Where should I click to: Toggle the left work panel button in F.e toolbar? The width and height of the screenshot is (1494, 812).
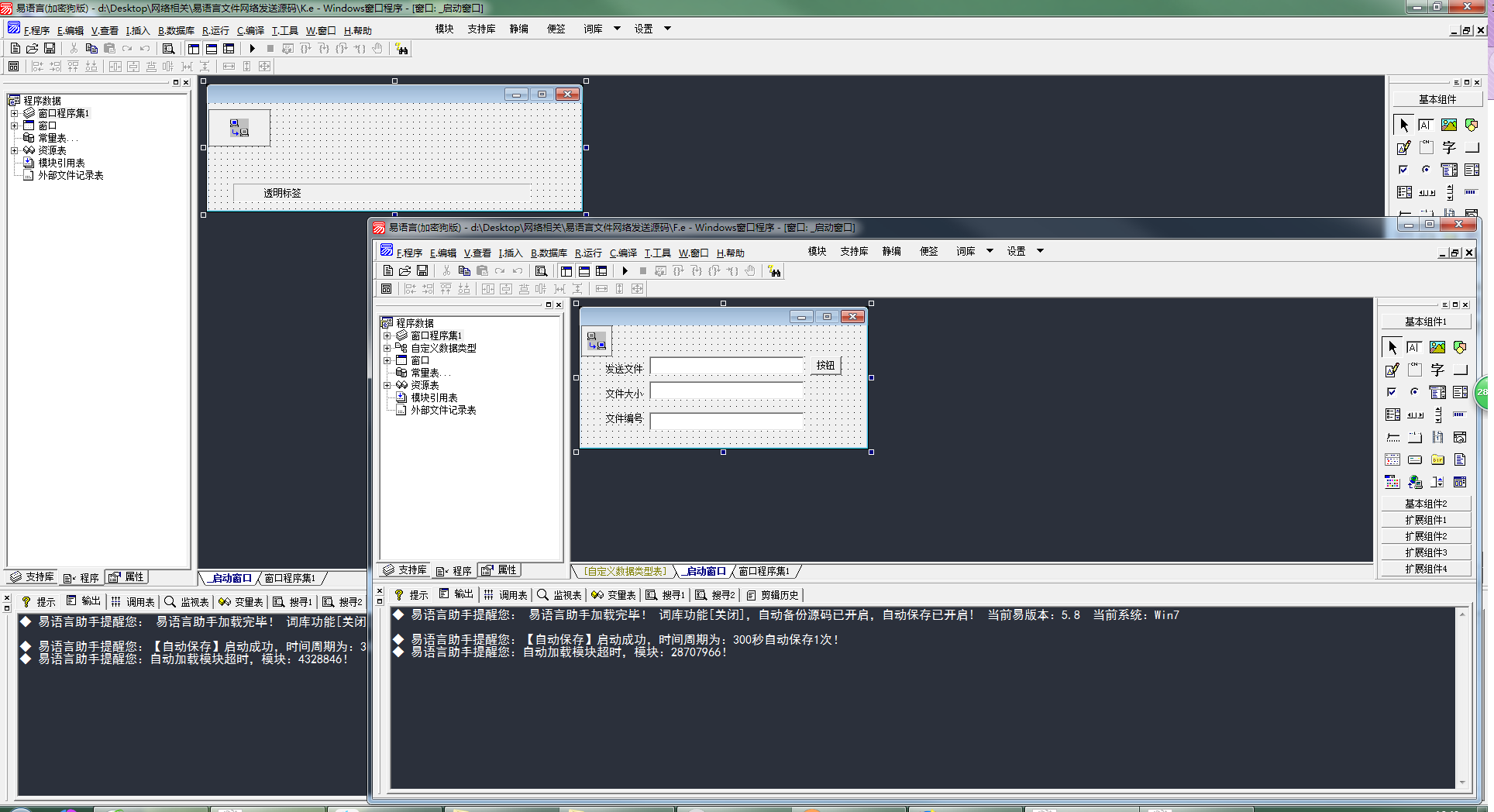[566, 271]
